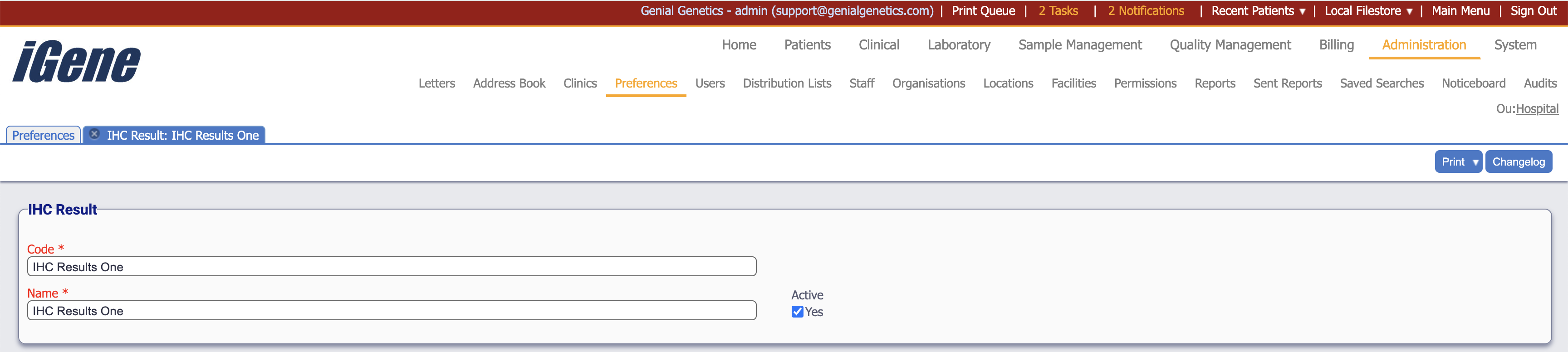Expand the Print dropdown arrow
Screen dimensions: 1568x352
(1475, 162)
